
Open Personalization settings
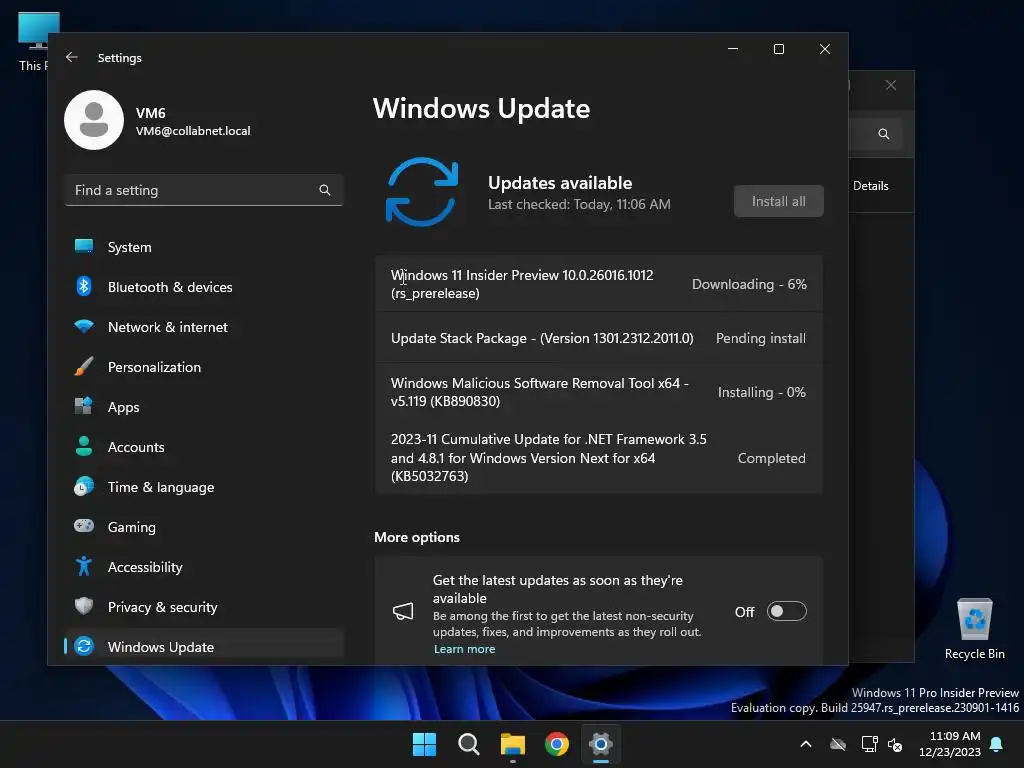(204, 367)
